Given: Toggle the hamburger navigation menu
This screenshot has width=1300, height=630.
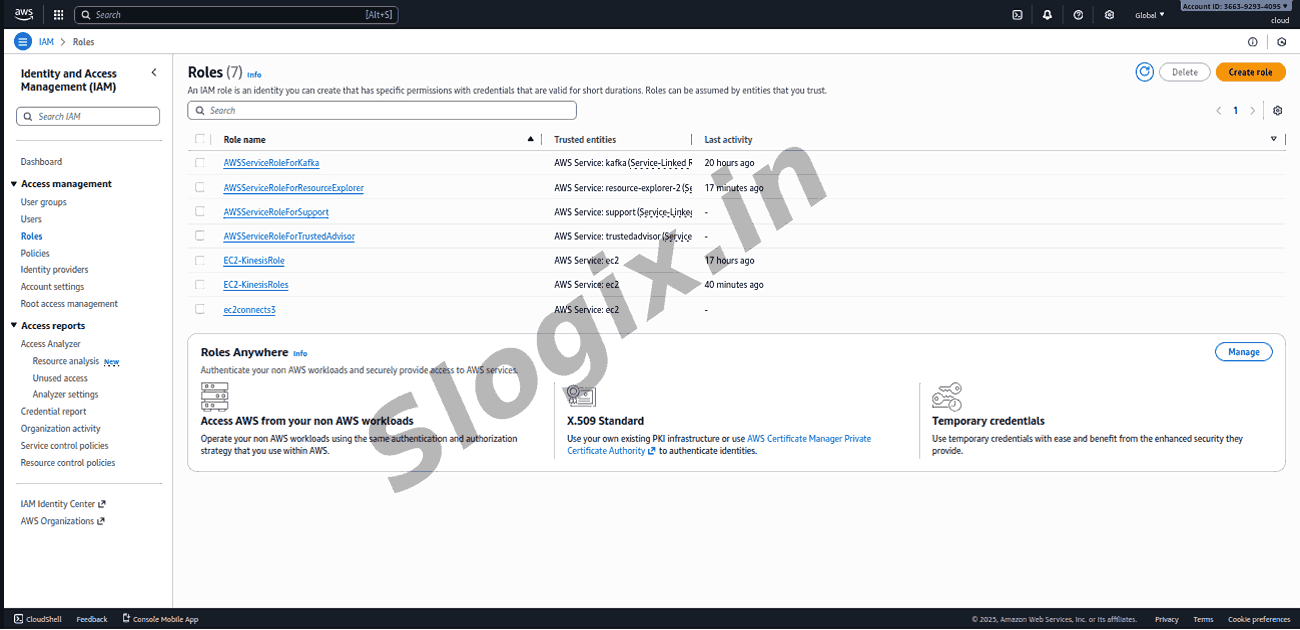Looking at the screenshot, I should (22, 42).
